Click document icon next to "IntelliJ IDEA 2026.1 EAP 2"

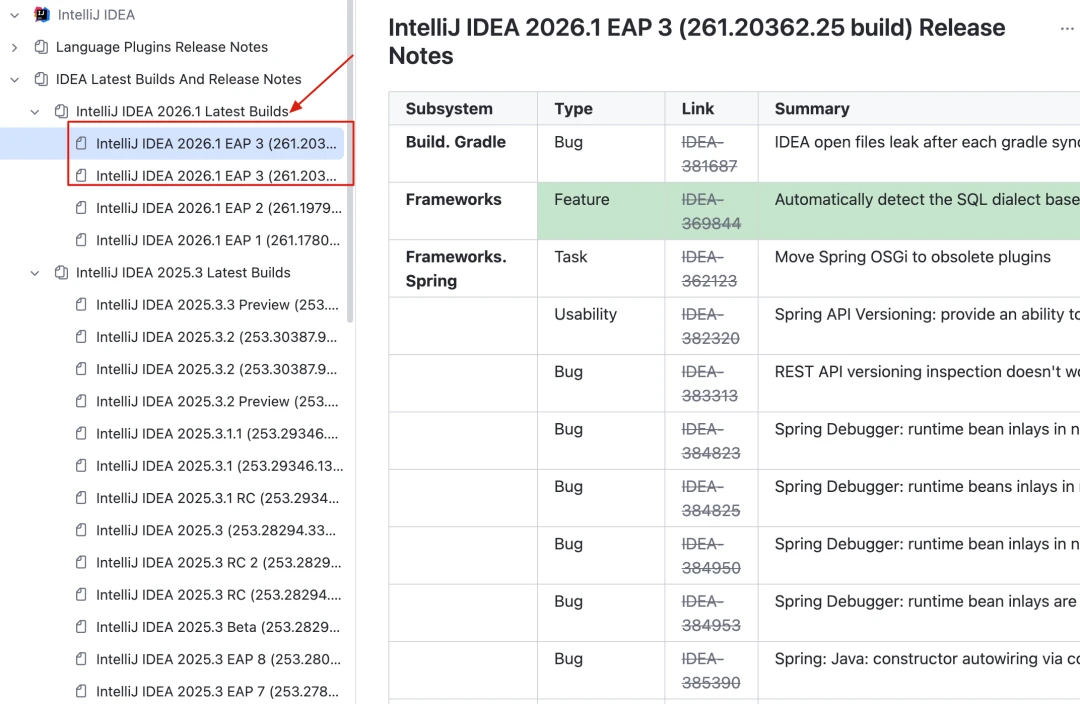point(80,208)
